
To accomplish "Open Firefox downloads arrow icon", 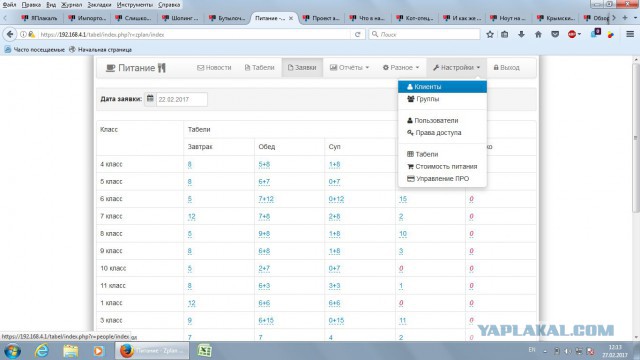I will pyautogui.click(x=521, y=34).
